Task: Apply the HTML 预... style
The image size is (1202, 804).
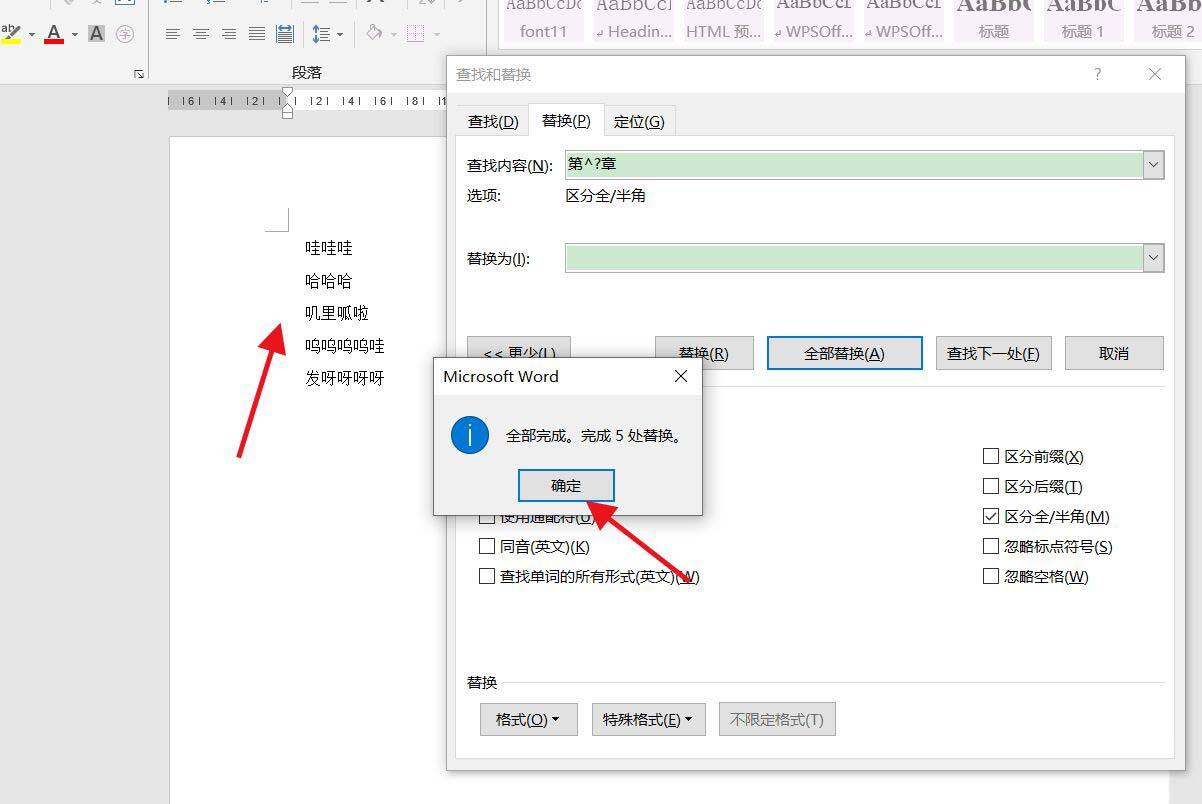Action: 723,21
